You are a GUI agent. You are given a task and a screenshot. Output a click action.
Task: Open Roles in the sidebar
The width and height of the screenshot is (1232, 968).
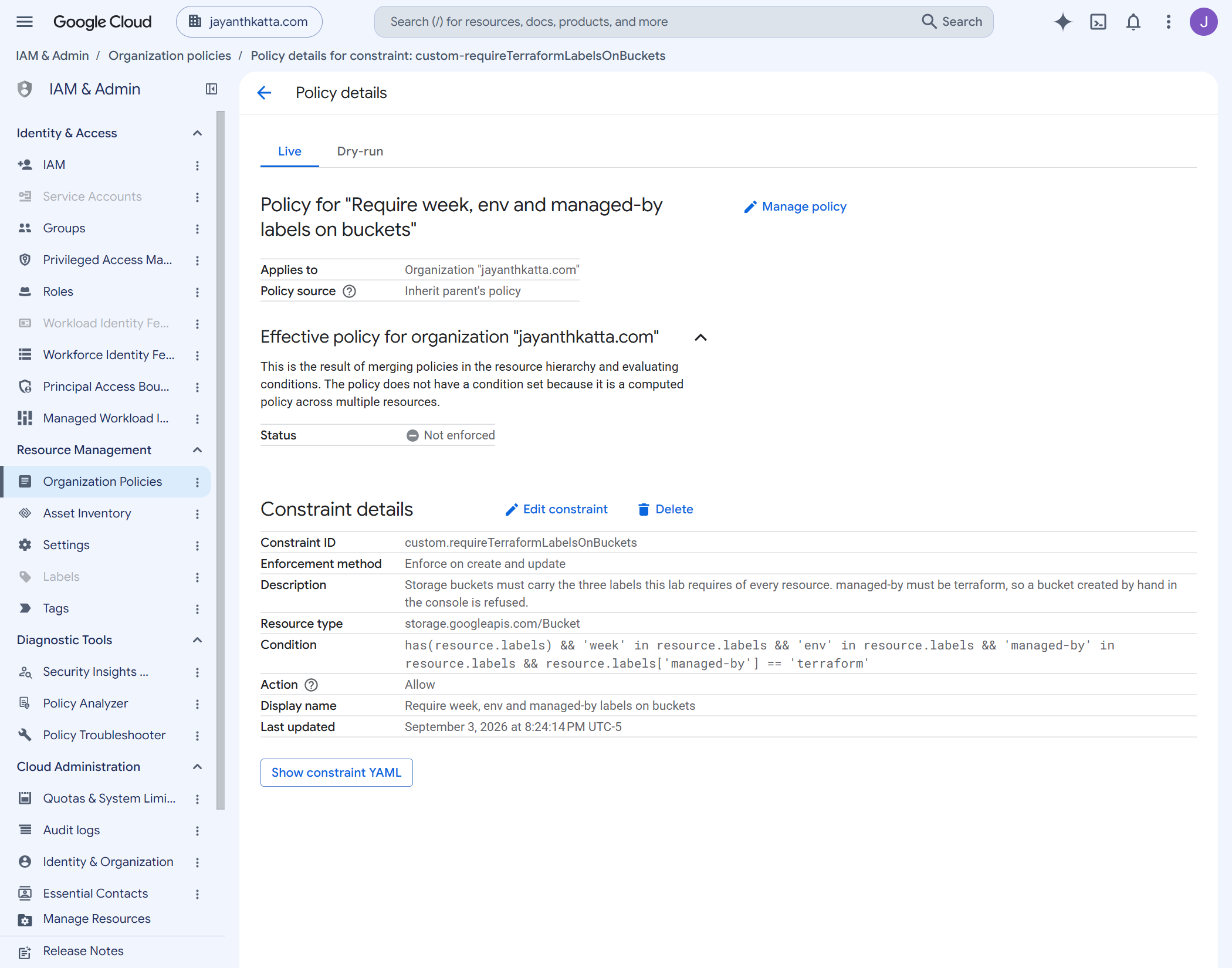tap(58, 292)
